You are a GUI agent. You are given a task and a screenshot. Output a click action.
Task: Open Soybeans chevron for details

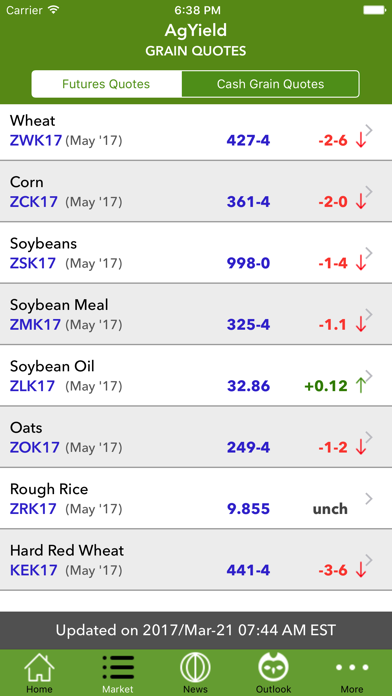coord(369,253)
